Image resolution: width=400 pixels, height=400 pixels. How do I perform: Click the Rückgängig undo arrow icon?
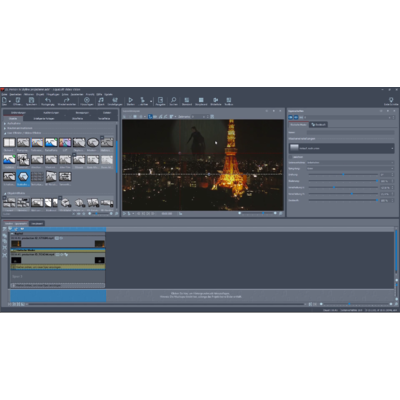48,100
